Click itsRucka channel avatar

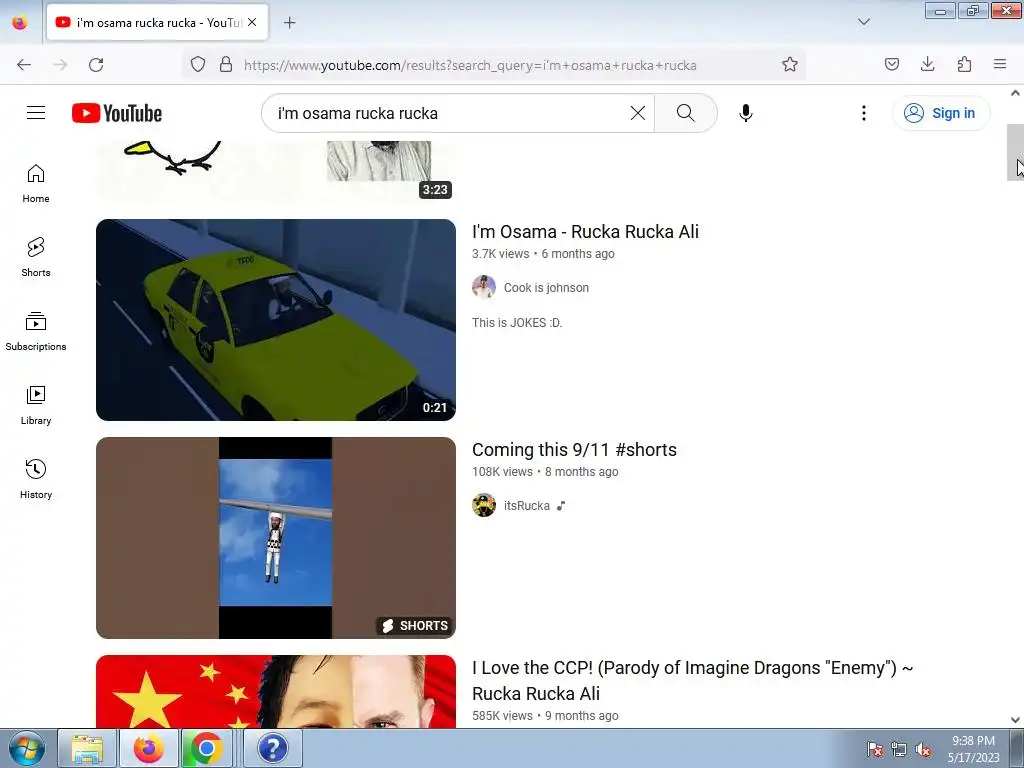click(484, 505)
